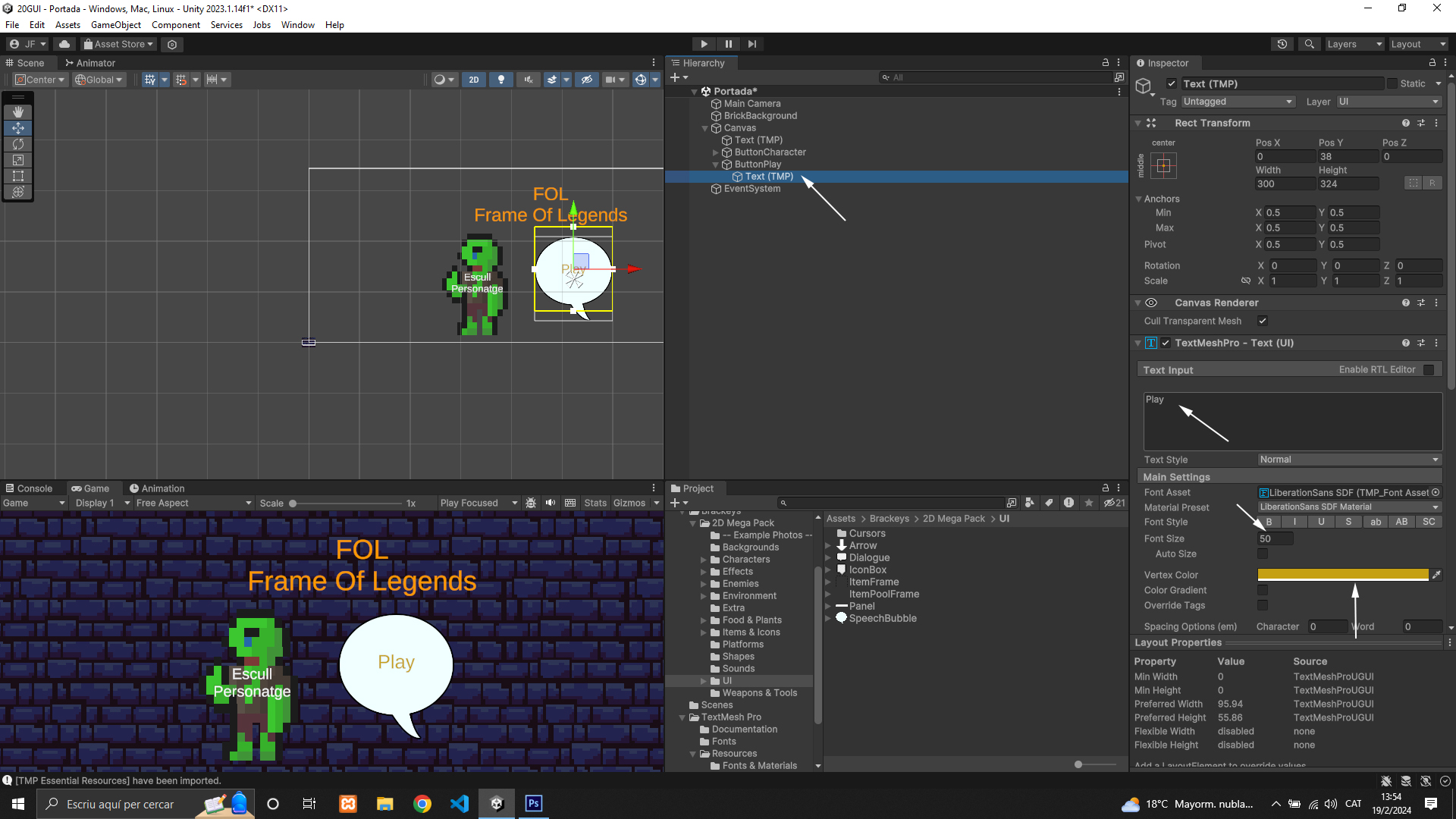Select the Hand view tool

[18, 112]
